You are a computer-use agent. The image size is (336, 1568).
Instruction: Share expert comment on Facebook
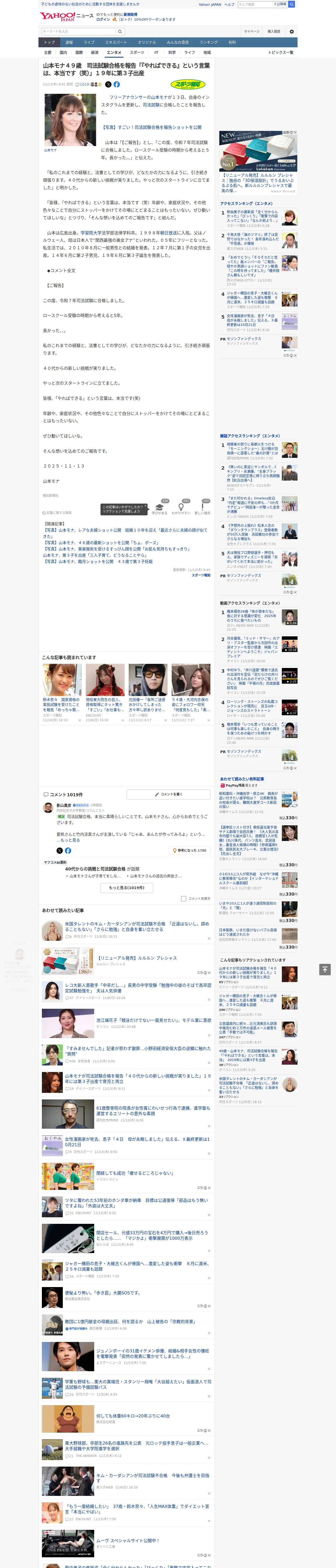point(68,850)
